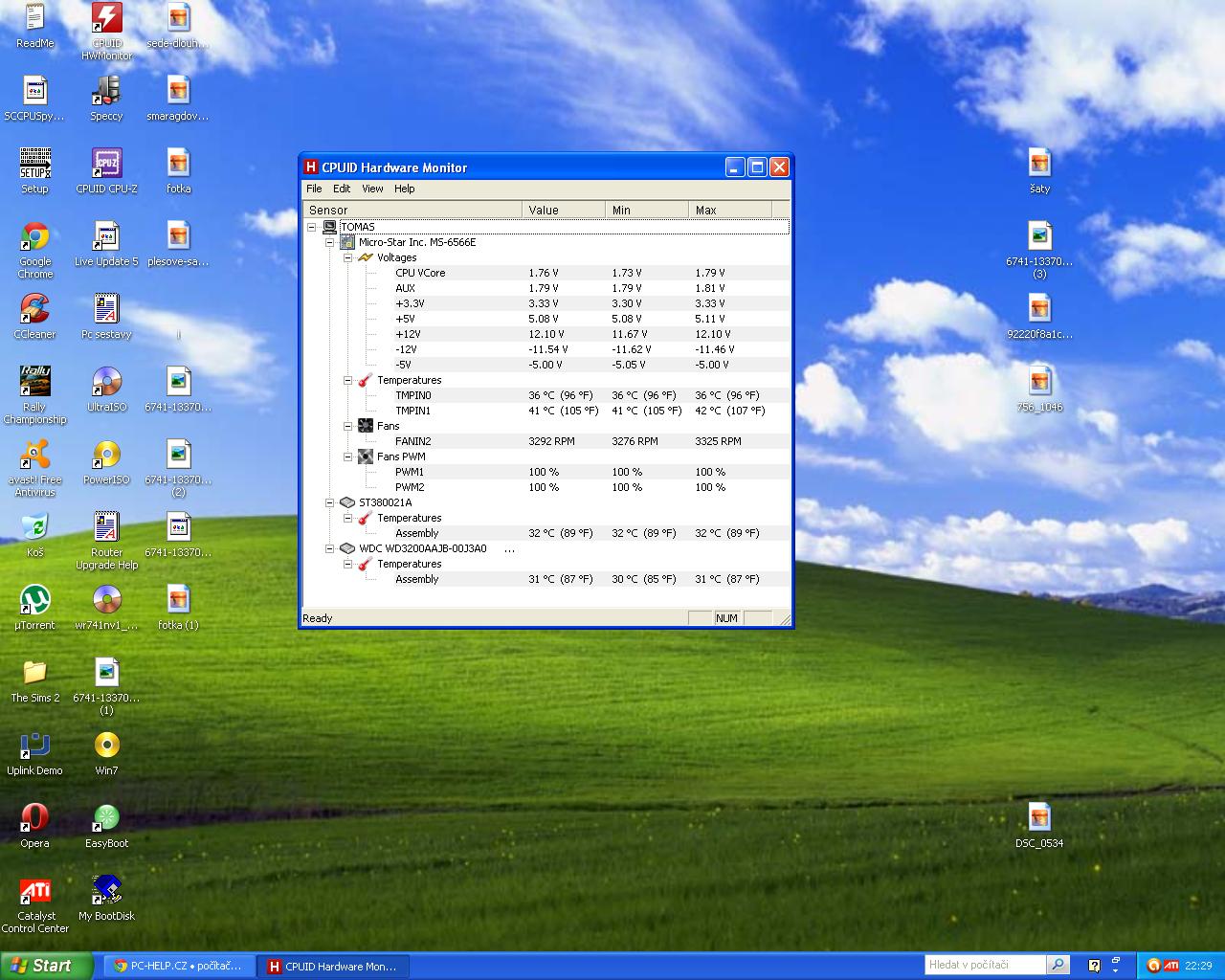Image resolution: width=1225 pixels, height=980 pixels.
Task: Launch CPUID CPU-Z from desktop
Action: (106, 172)
